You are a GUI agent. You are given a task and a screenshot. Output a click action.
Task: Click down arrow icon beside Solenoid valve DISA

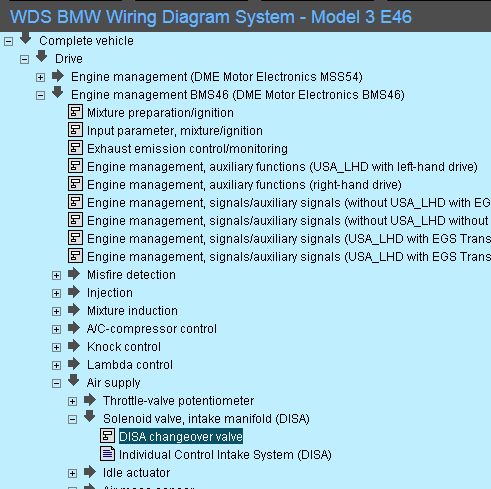(89, 416)
